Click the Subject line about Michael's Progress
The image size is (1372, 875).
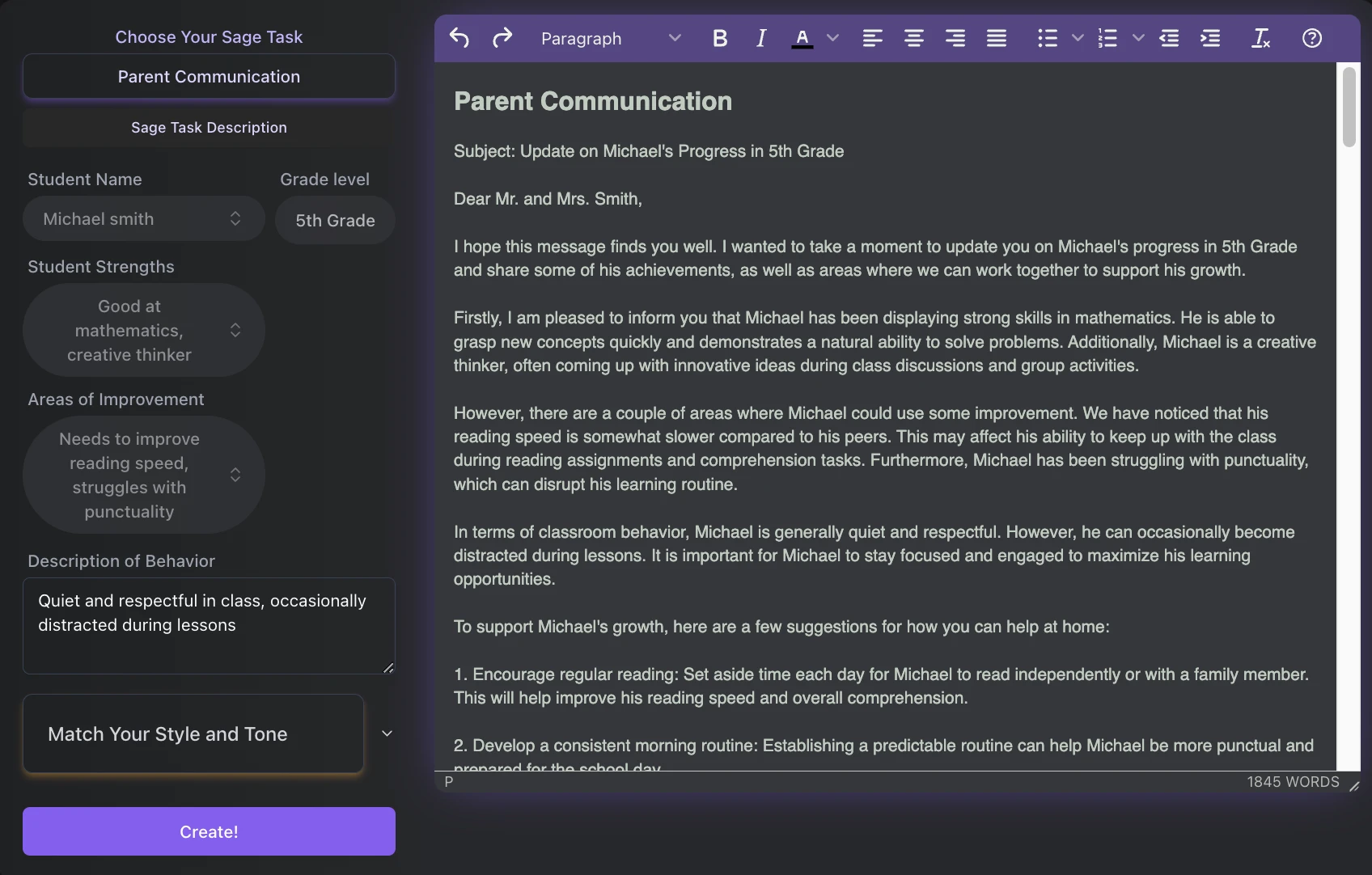(649, 151)
